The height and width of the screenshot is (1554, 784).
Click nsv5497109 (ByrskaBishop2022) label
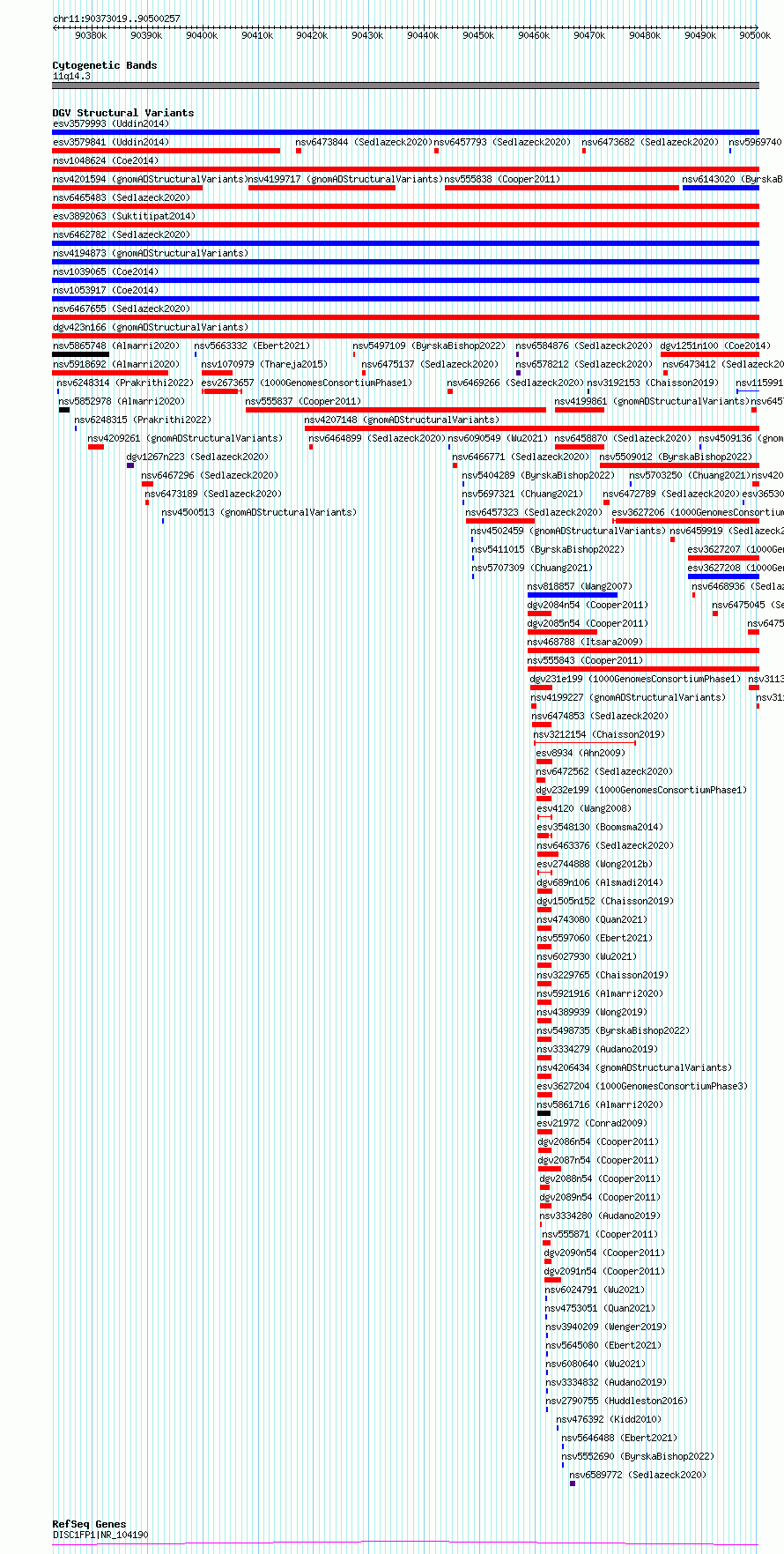point(429,346)
